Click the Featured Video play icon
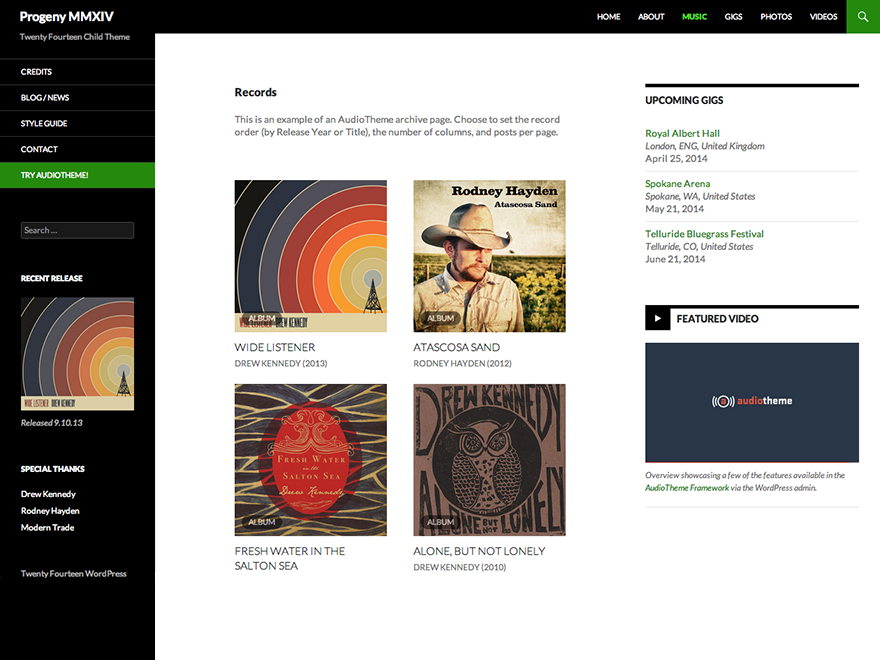The image size is (880, 660). 657,319
